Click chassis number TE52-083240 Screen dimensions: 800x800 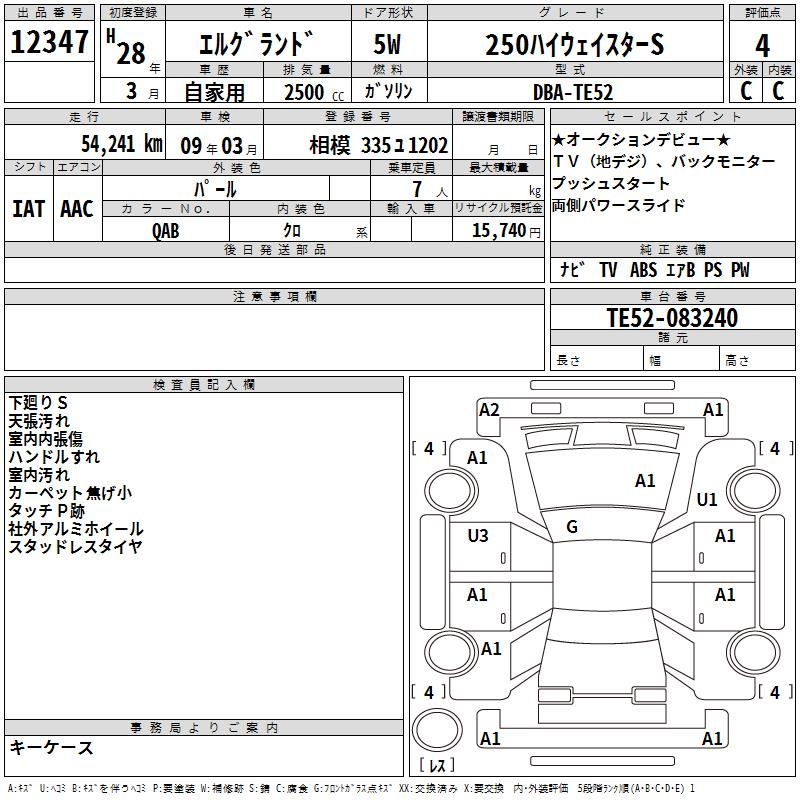(672, 318)
